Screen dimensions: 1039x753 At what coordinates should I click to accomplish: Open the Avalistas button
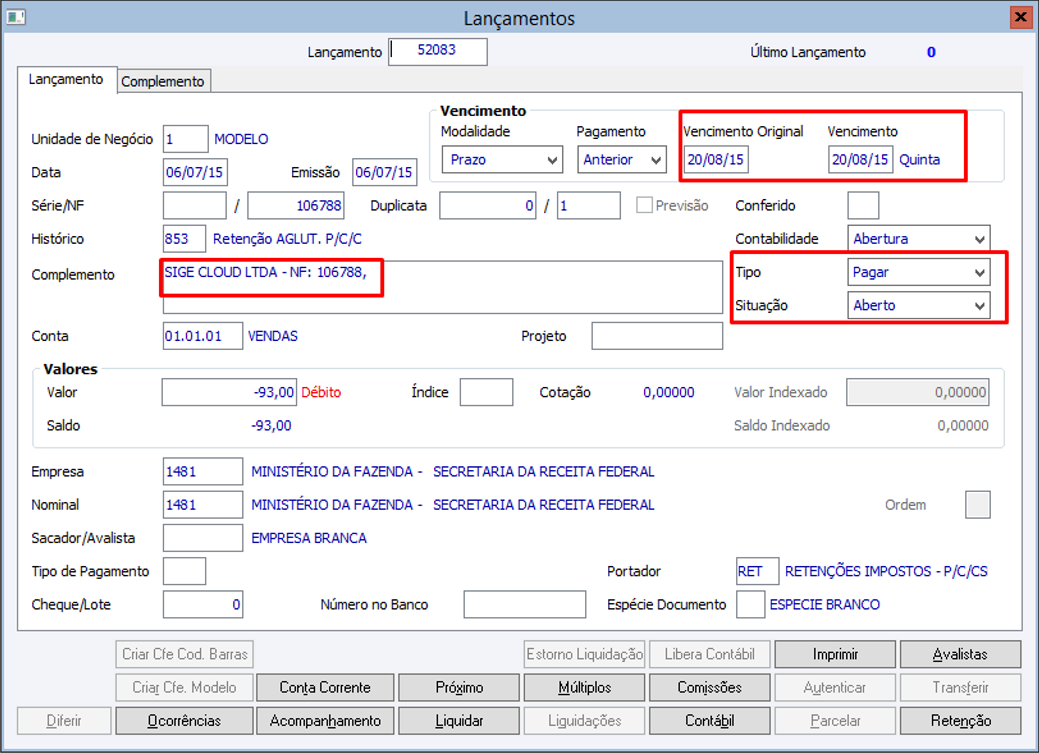[x=960, y=654]
